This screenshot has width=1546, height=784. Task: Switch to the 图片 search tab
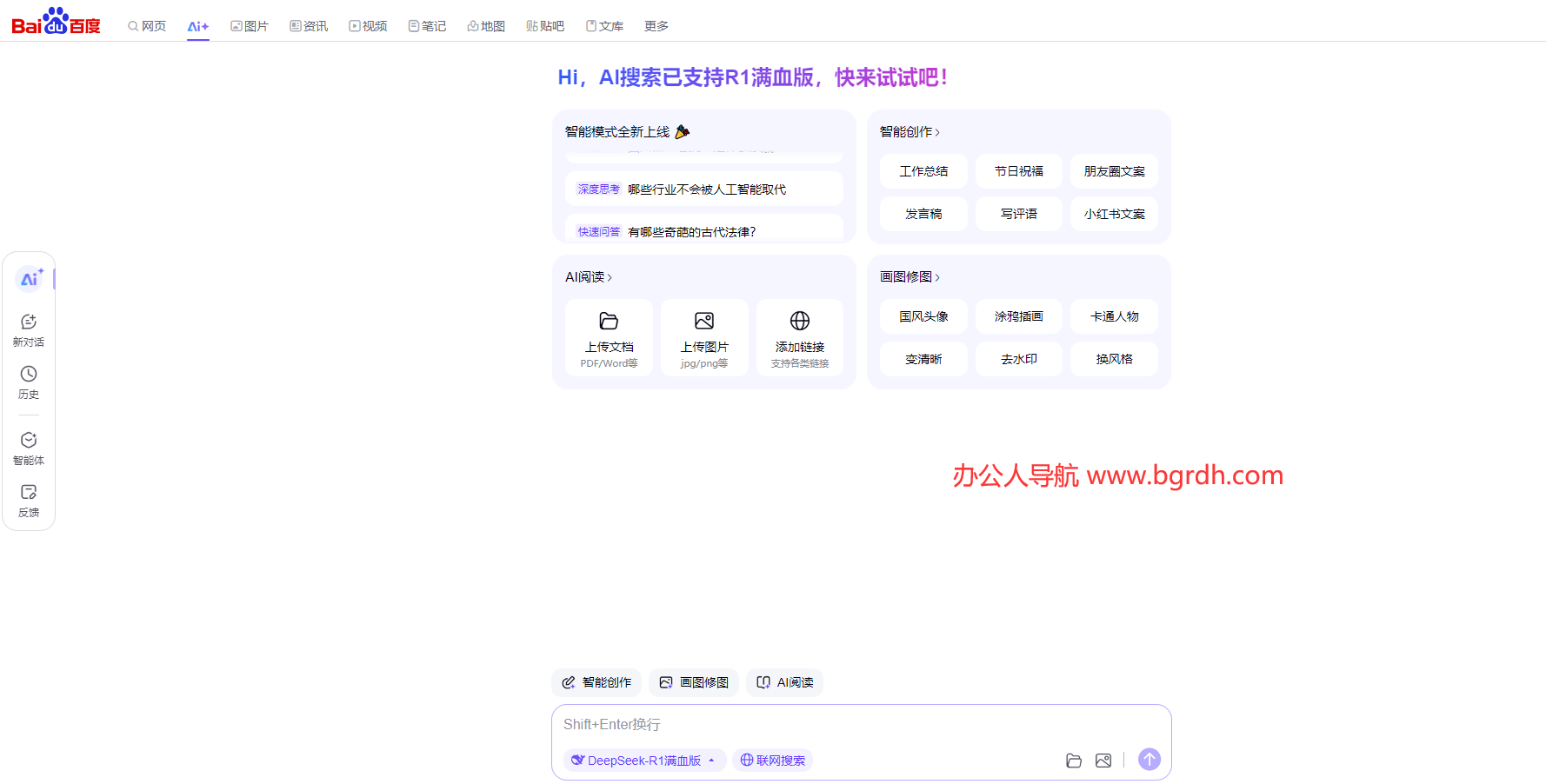[250, 26]
